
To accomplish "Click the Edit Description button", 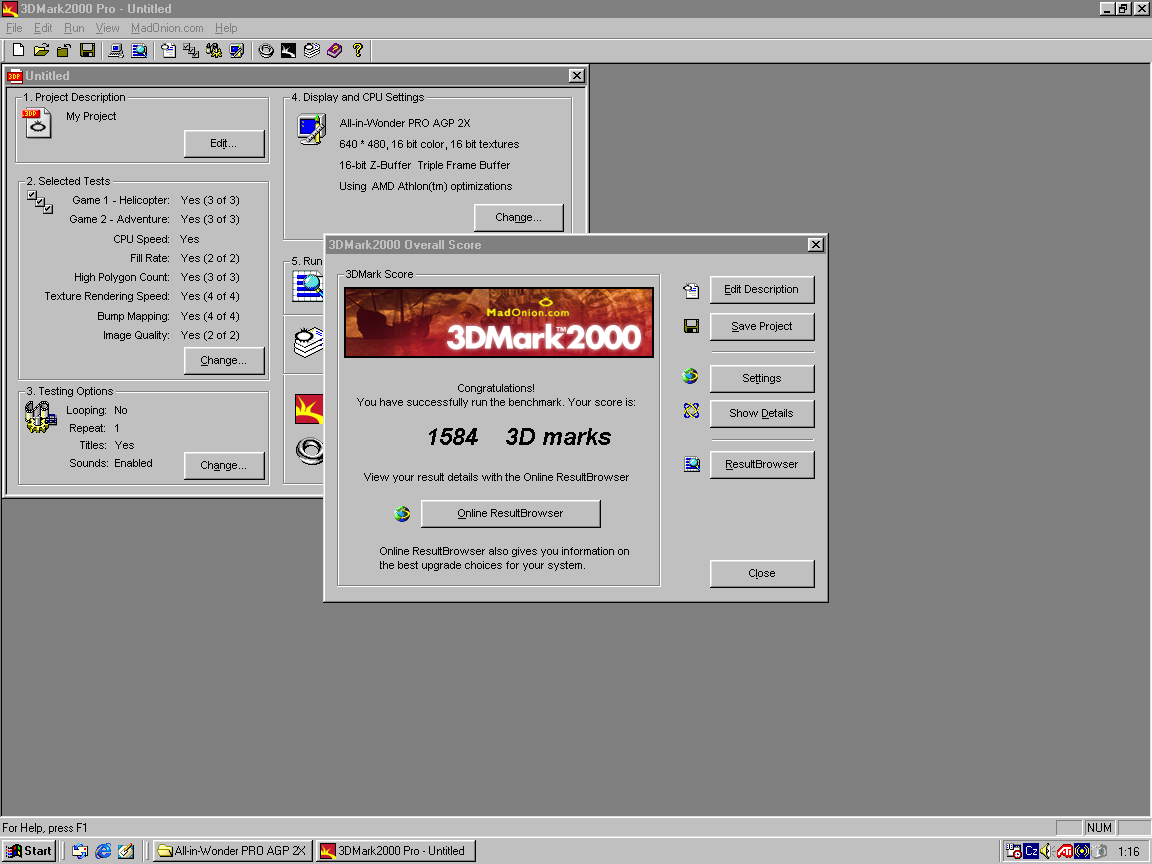I will pos(761,290).
